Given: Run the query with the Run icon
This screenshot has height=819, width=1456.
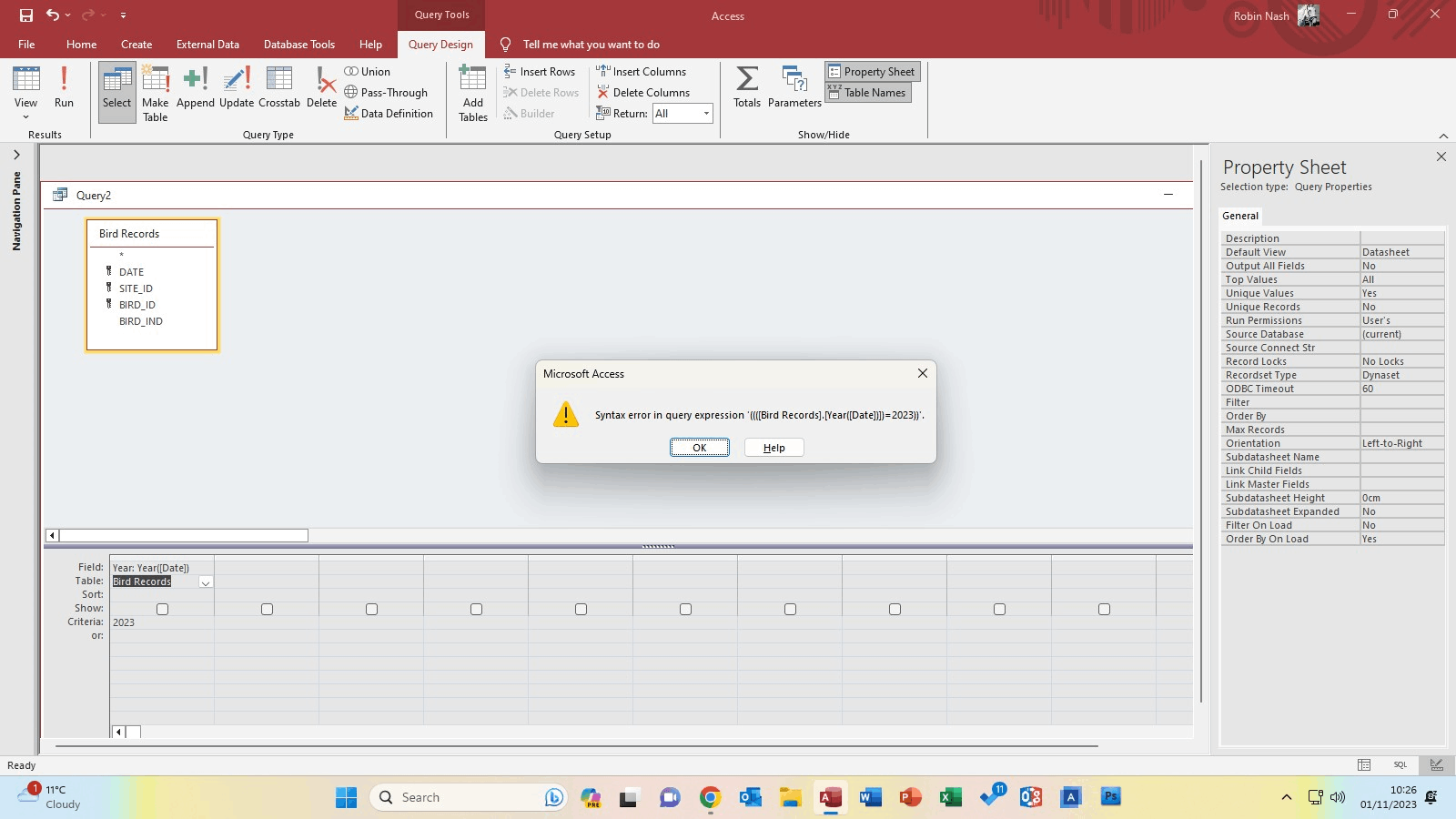Looking at the screenshot, I should coord(64,88).
